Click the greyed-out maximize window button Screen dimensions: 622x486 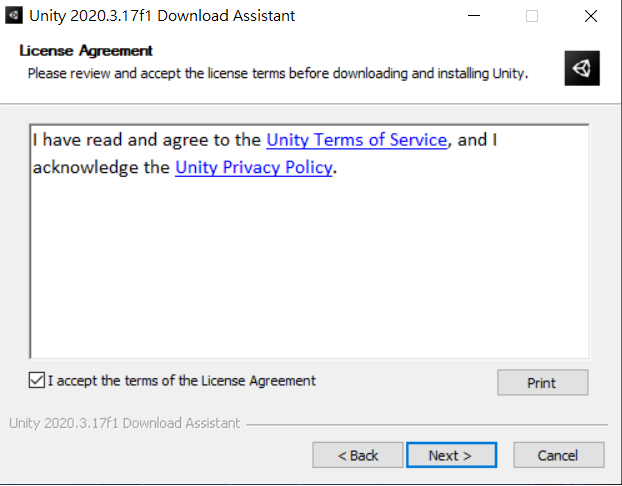(532, 16)
